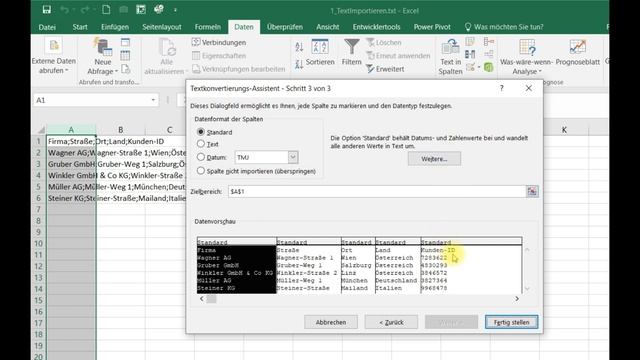
Task: Open the Sortieren dialog icon
Action: point(320,47)
